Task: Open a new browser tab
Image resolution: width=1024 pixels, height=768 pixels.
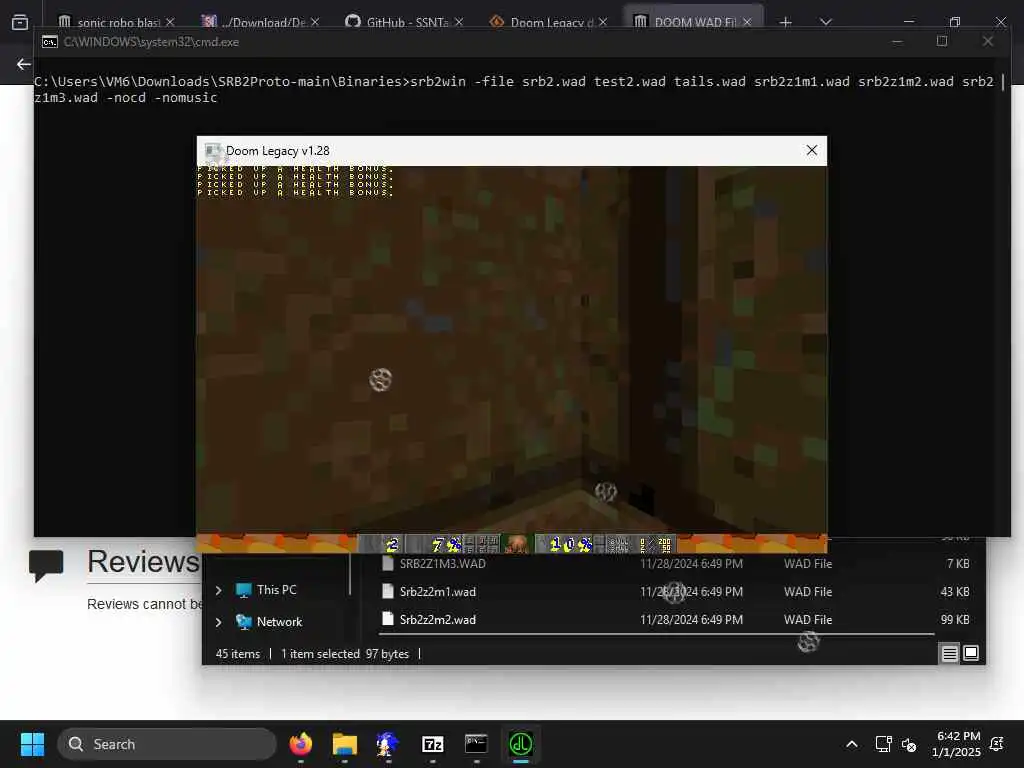Action: click(786, 22)
